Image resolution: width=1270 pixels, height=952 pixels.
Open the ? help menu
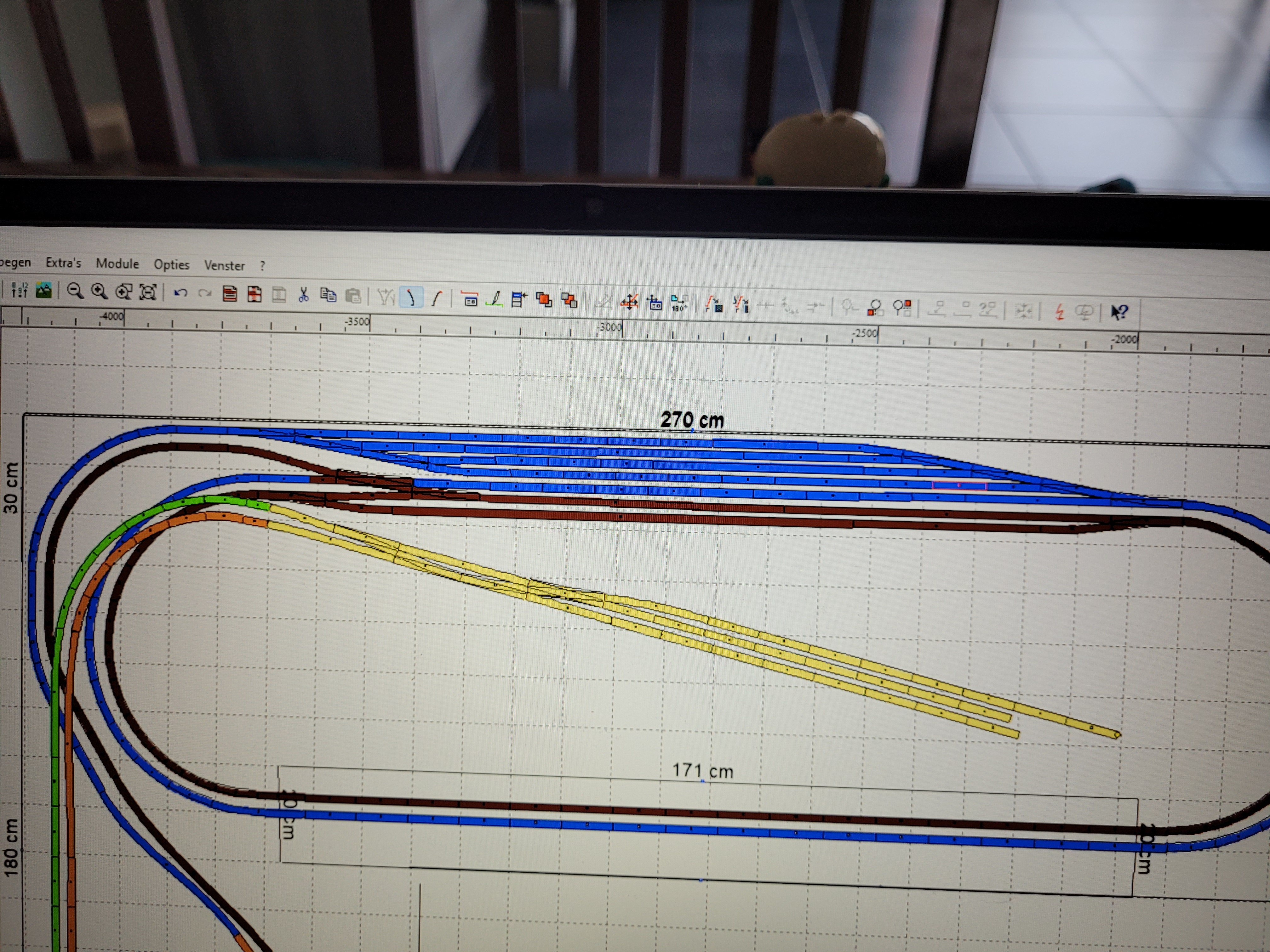coord(262,266)
